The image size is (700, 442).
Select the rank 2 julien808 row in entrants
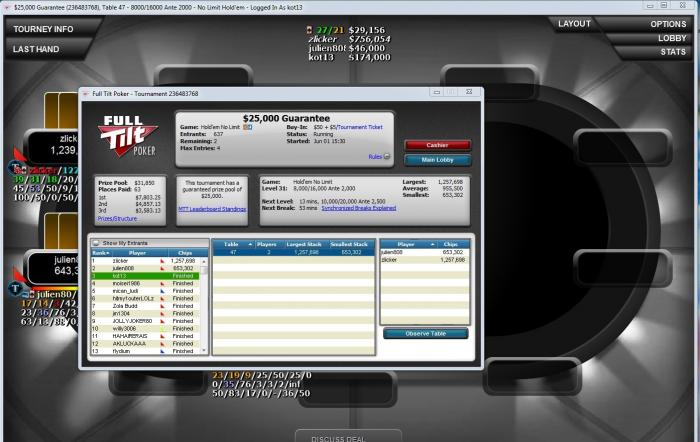point(145,268)
